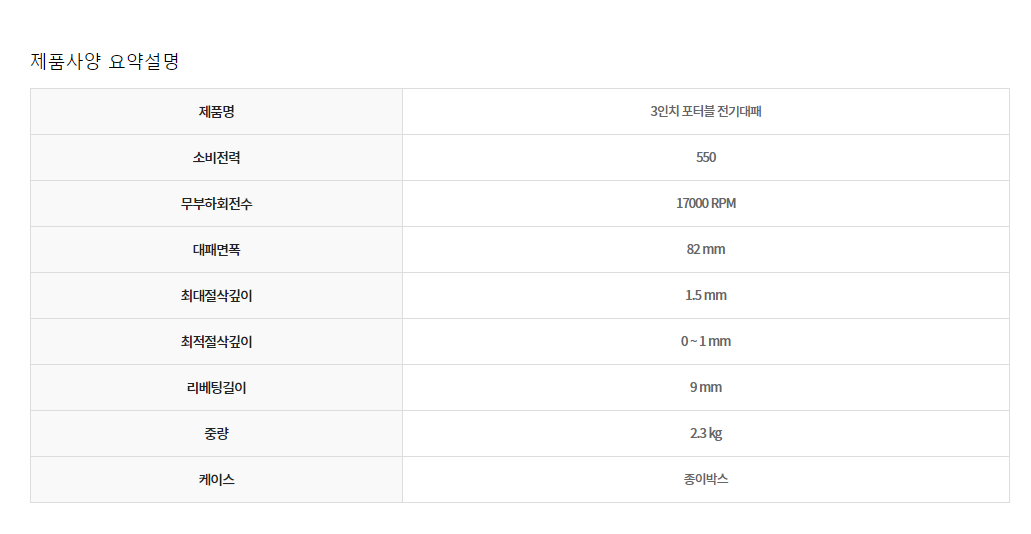
Task: Select the '무부하회전수' label cell
Action: 216,204
